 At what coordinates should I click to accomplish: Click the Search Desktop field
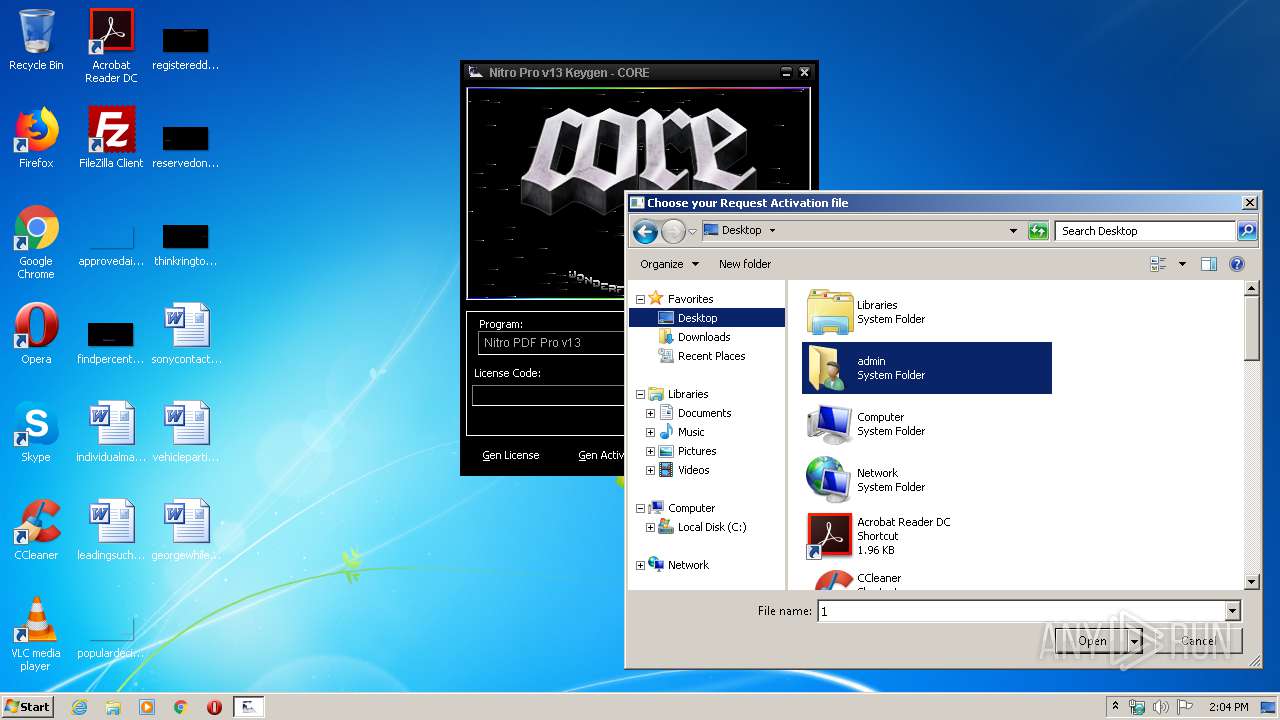pos(1145,231)
